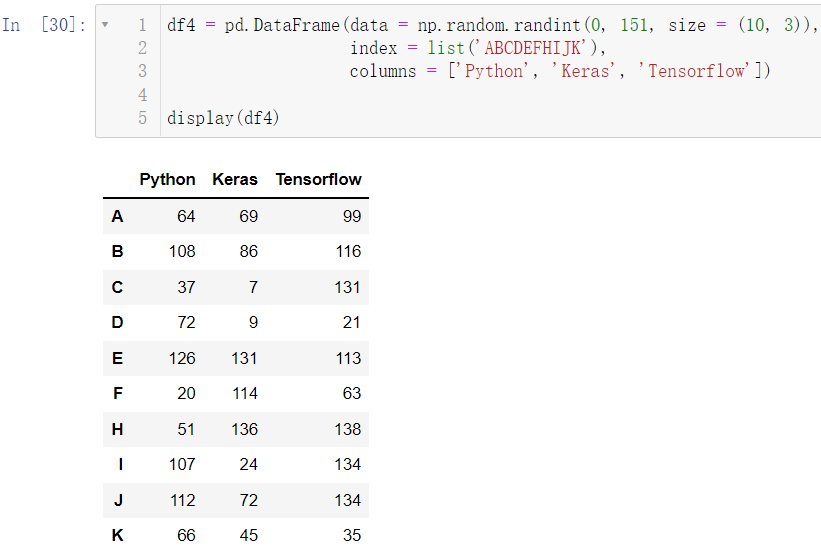Click line number 3 in the gutter
821x551 pixels.
coord(142,71)
